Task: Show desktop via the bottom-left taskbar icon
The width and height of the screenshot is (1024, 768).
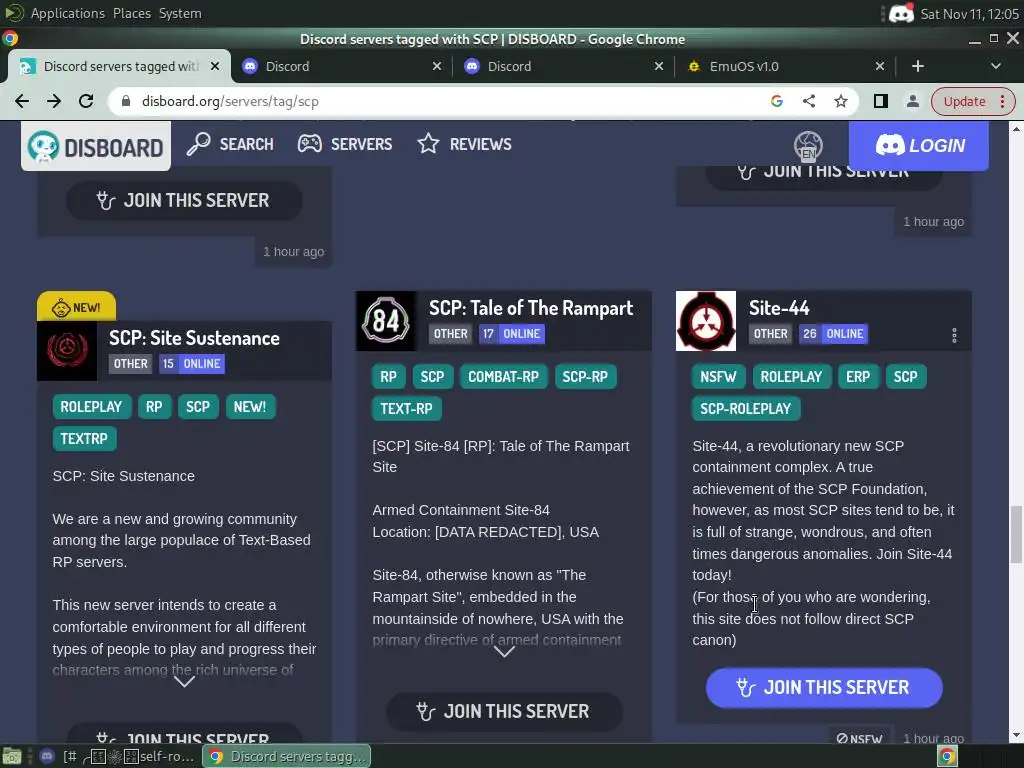Action: tap(12, 756)
